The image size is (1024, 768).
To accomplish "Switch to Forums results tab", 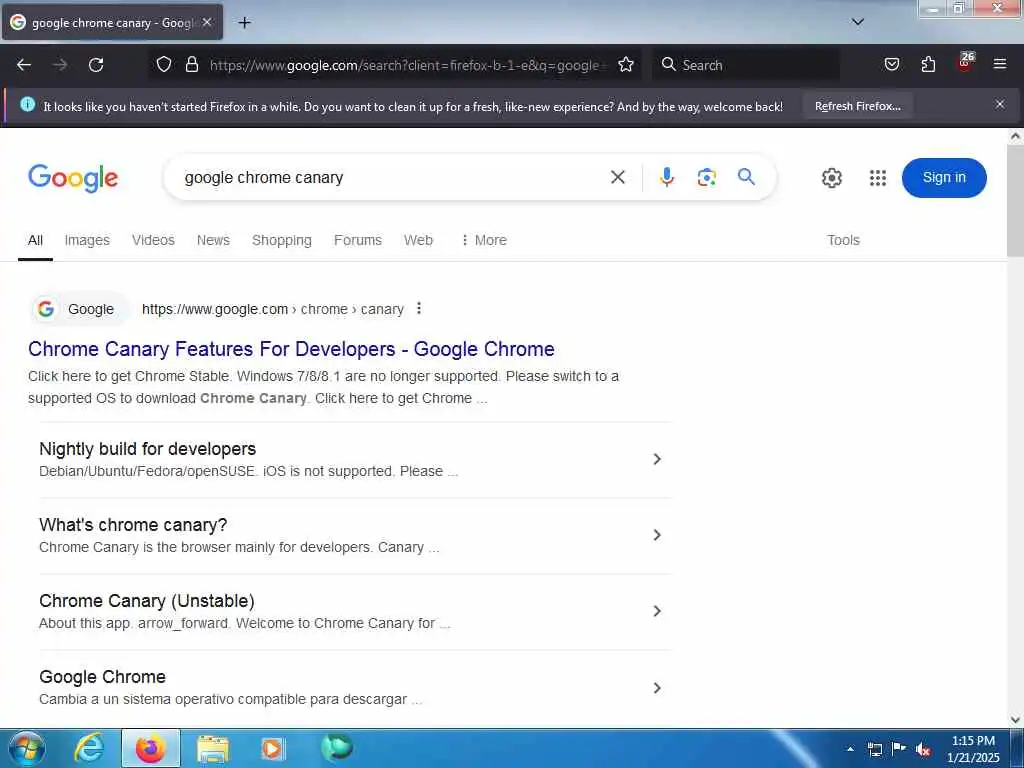I will 357,240.
